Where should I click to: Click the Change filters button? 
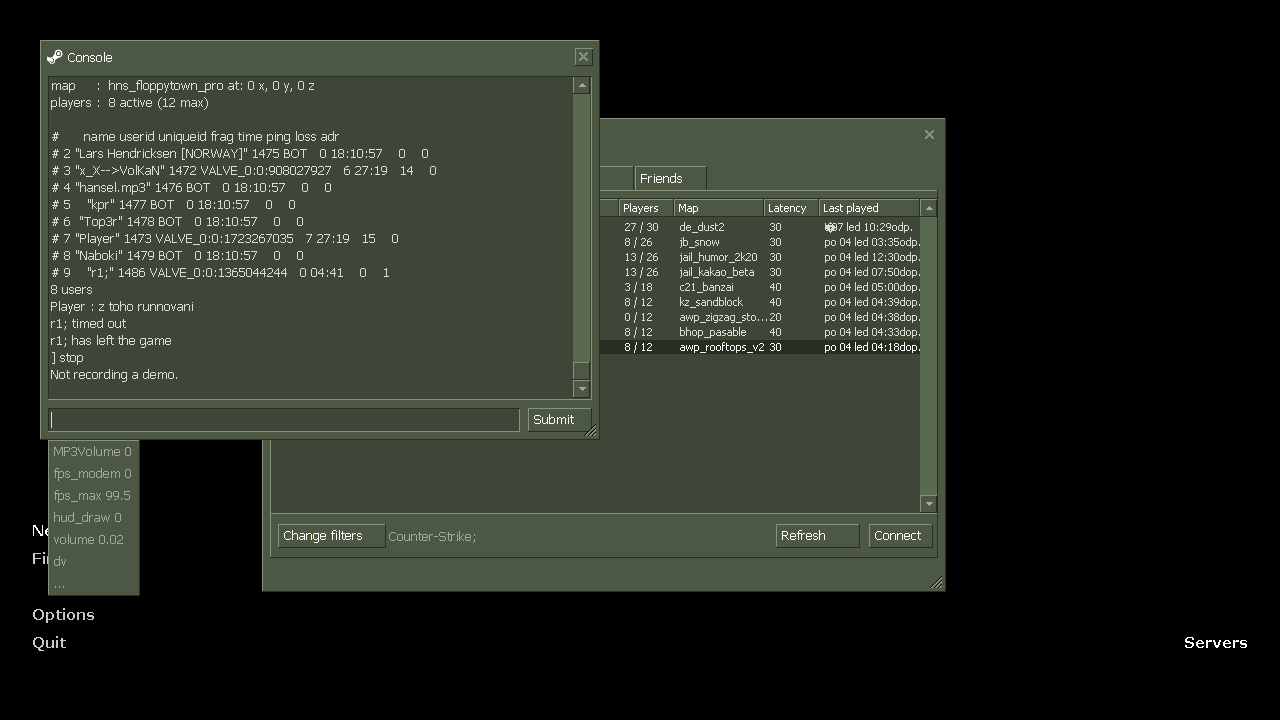[x=331, y=536]
